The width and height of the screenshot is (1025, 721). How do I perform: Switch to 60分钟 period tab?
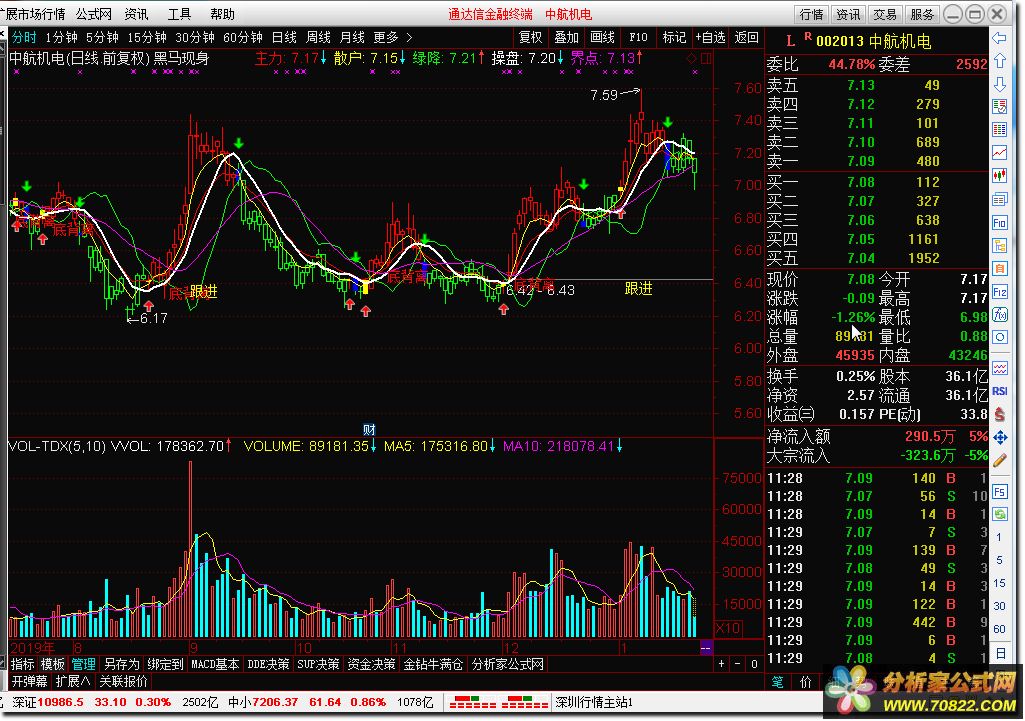(x=243, y=37)
